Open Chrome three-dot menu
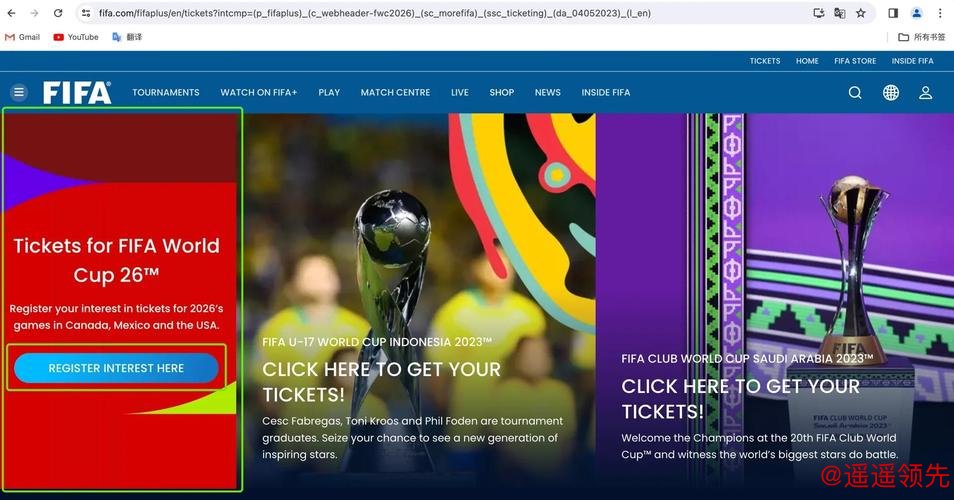The image size is (954, 500). click(939, 13)
